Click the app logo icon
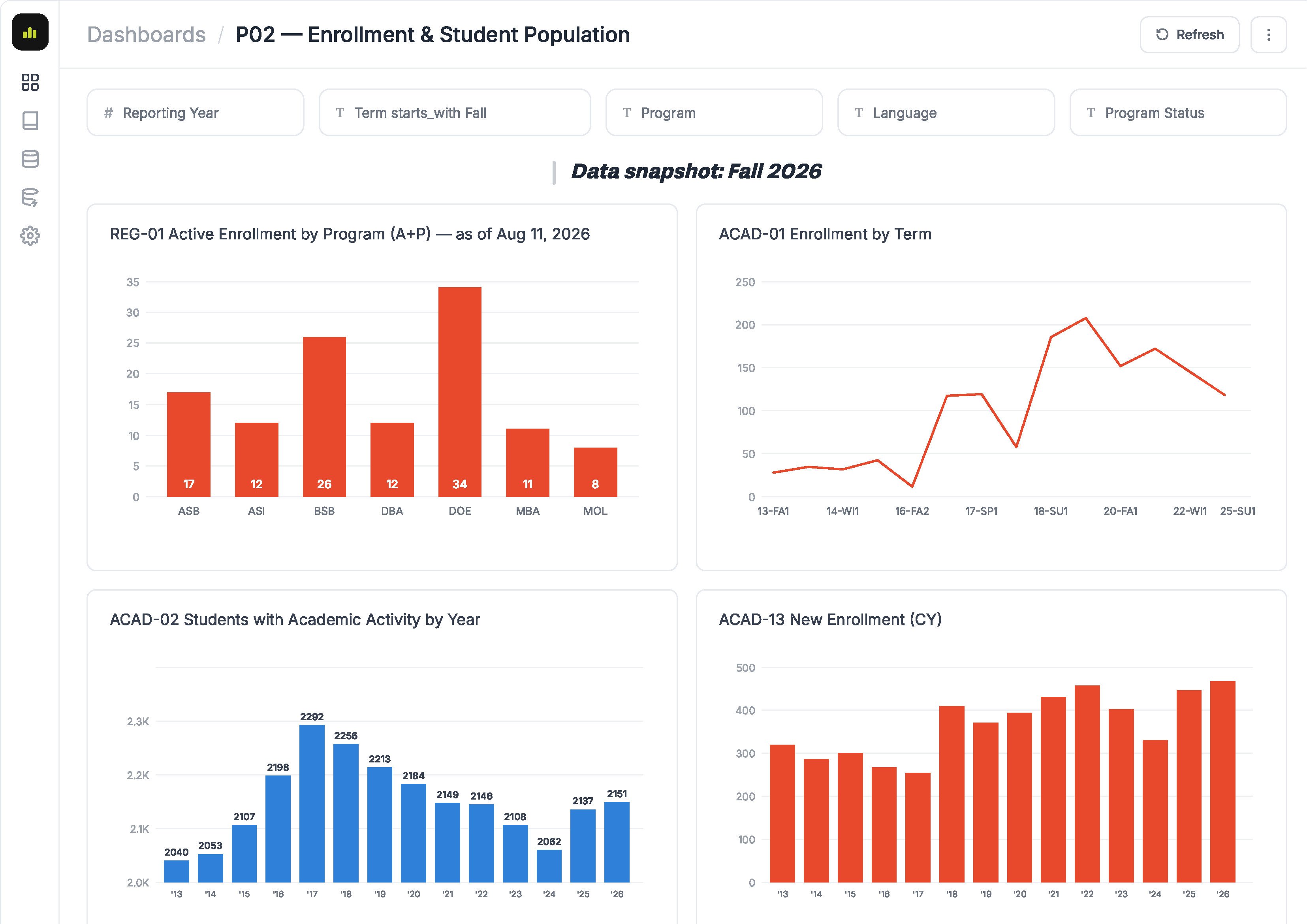 (x=30, y=32)
